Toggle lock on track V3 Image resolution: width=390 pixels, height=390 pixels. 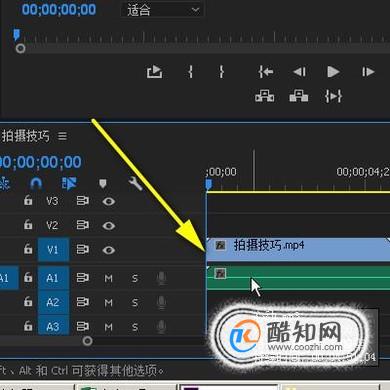coord(28,200)
